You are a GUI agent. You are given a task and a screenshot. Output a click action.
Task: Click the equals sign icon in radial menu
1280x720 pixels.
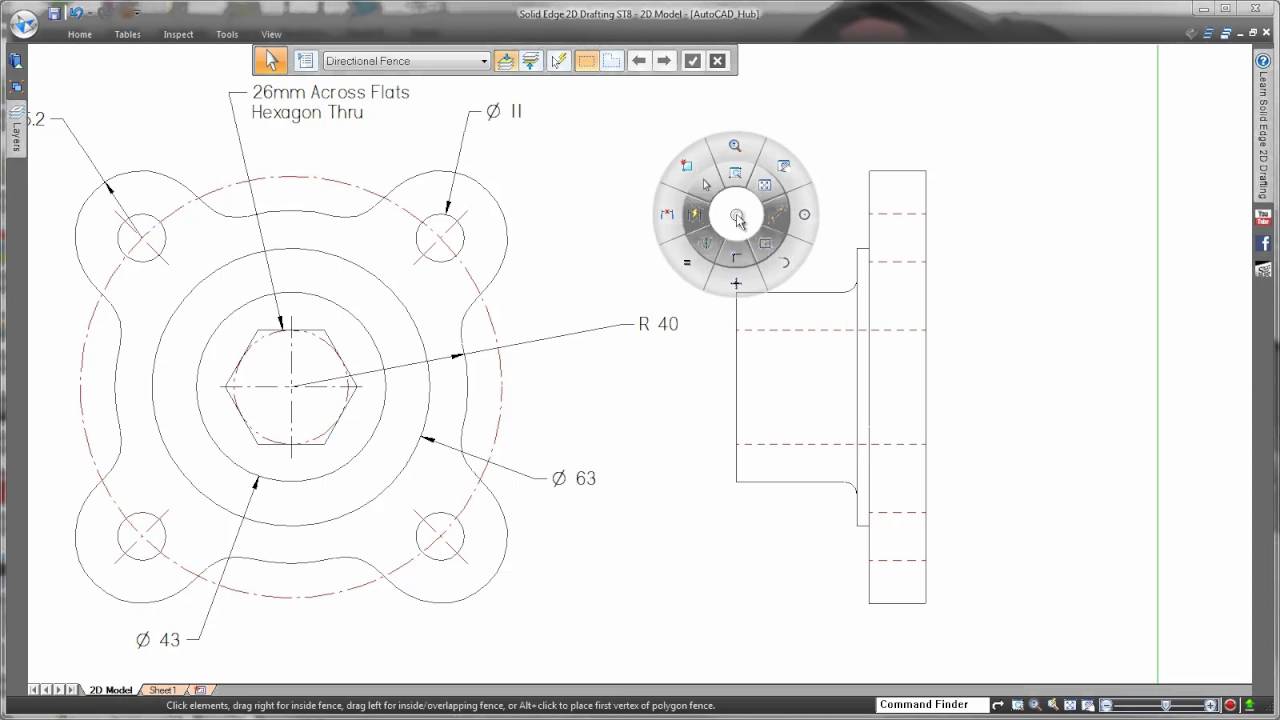687,262
